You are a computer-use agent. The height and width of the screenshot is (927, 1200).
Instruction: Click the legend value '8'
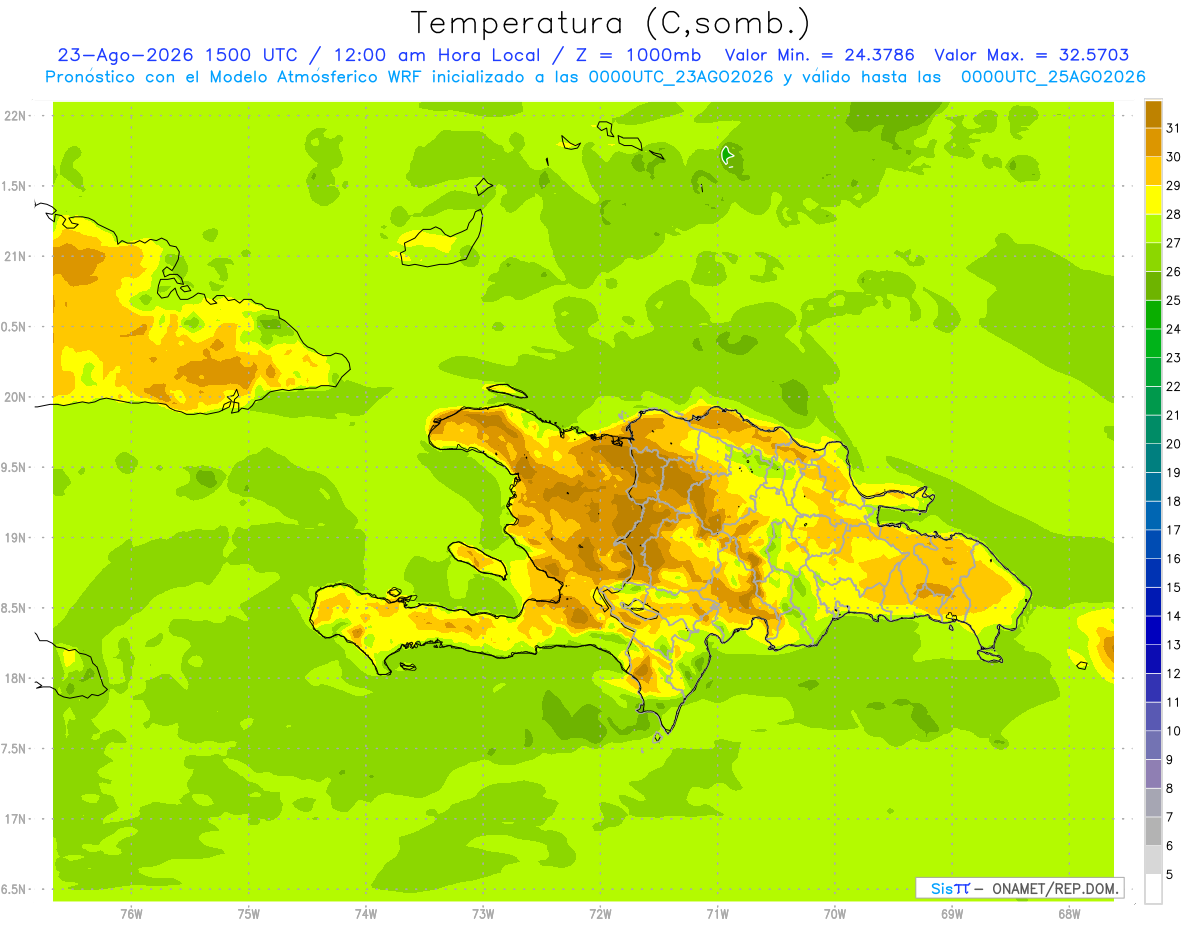click(x=1170, y=788)
